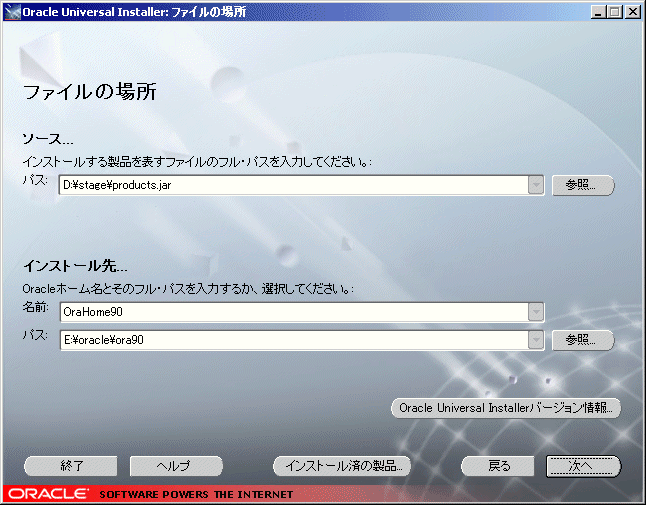Show インストール済の製品 installed products
Screen dimensions: 646x505
(342, 466)
